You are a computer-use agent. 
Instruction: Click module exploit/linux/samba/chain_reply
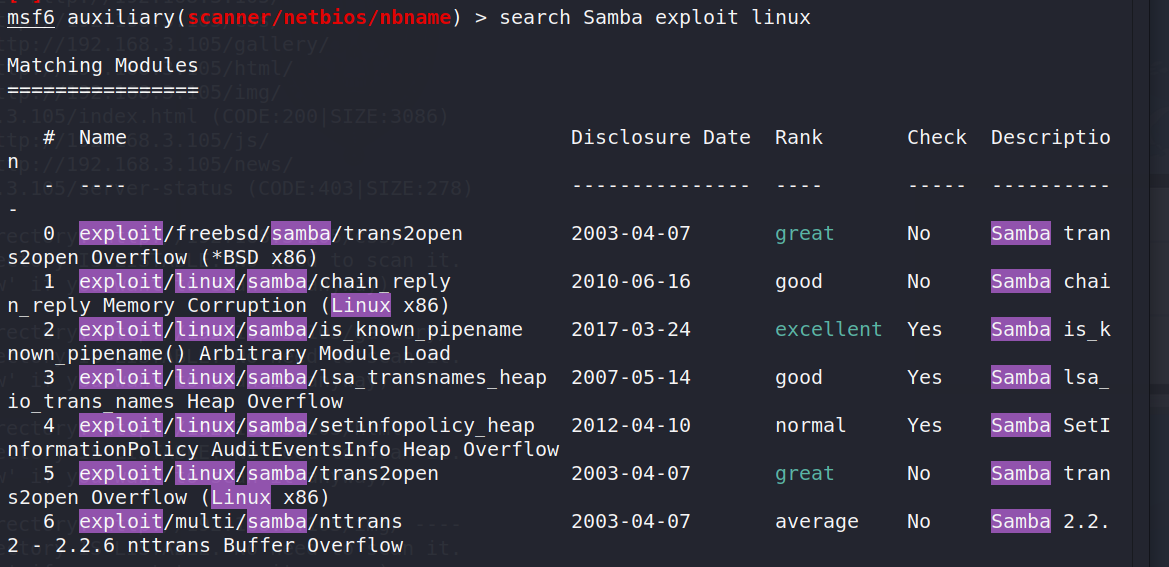265,282
